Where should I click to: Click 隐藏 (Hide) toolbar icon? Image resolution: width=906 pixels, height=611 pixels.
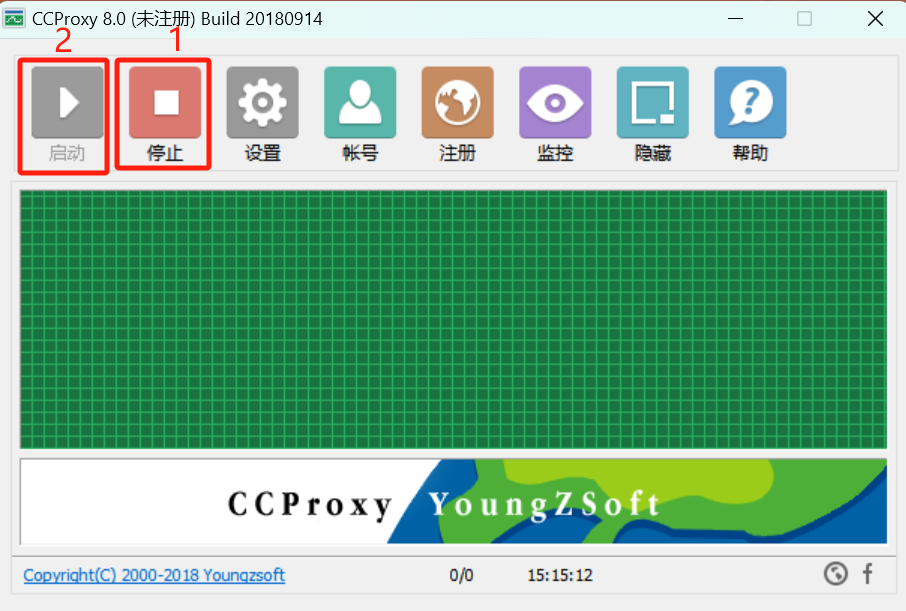(653, 102)
